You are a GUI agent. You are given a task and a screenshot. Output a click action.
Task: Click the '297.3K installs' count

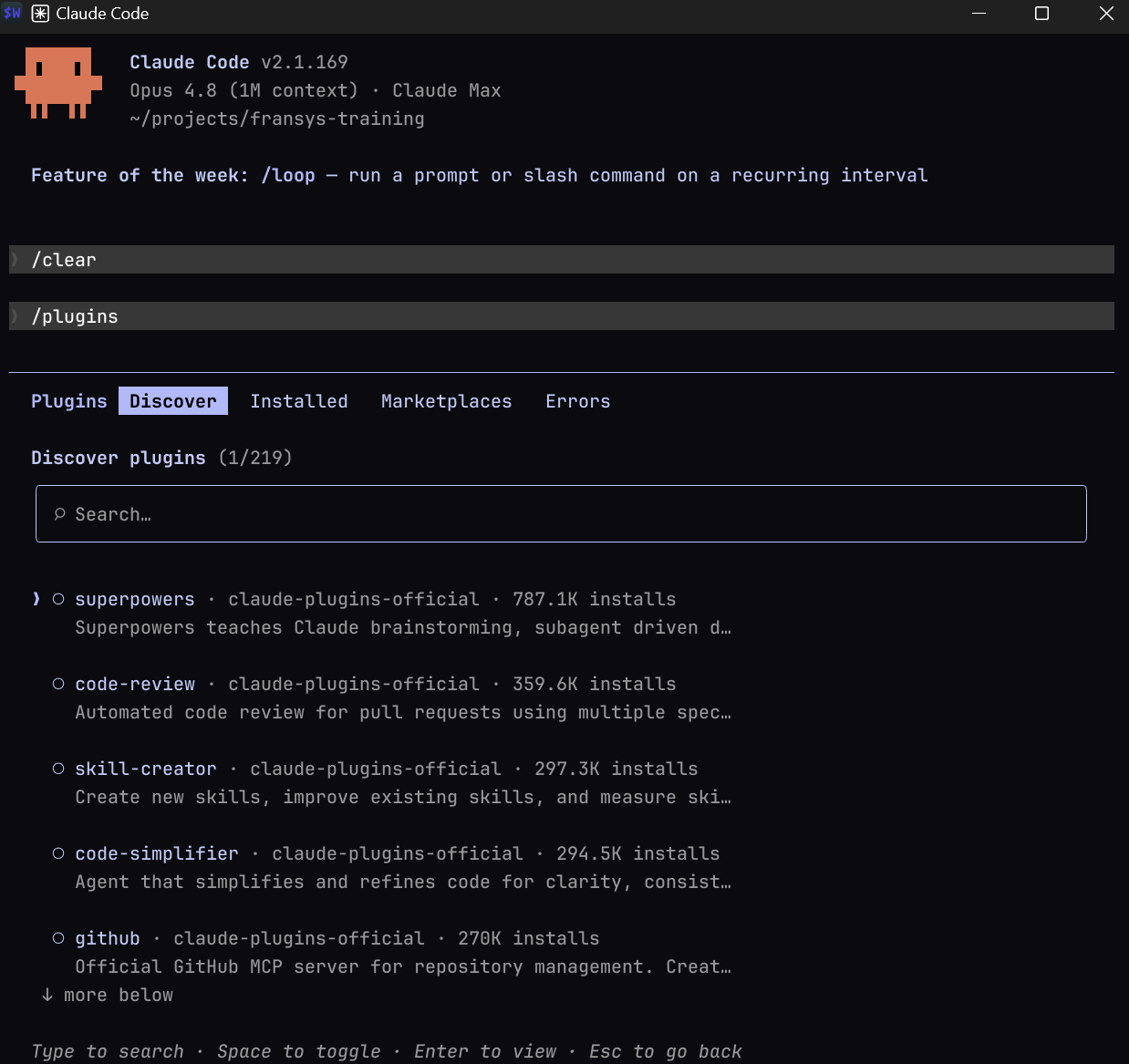616,769
